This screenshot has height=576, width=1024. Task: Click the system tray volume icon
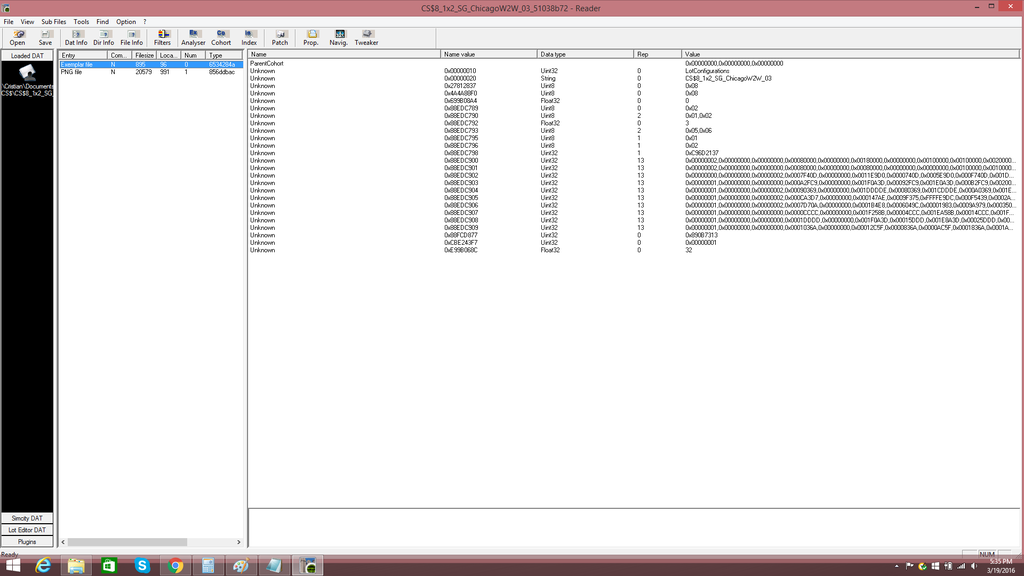coord(974,566)
